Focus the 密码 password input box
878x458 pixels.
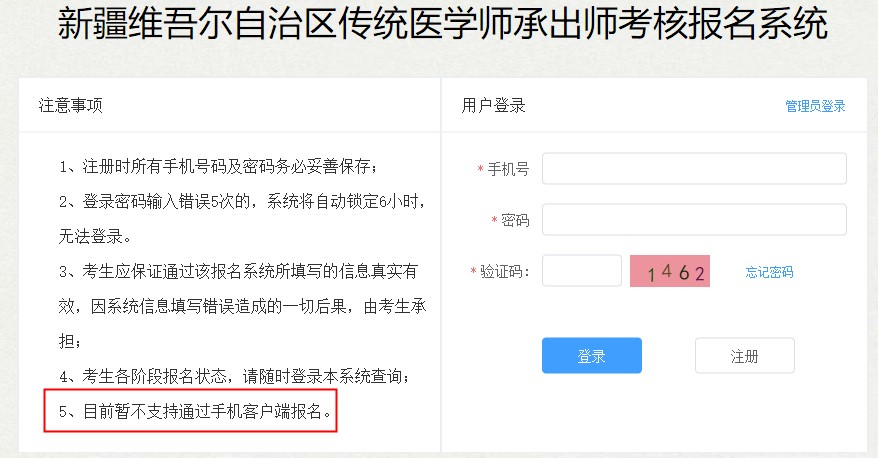pyautogui.click(x=694, y=220)
